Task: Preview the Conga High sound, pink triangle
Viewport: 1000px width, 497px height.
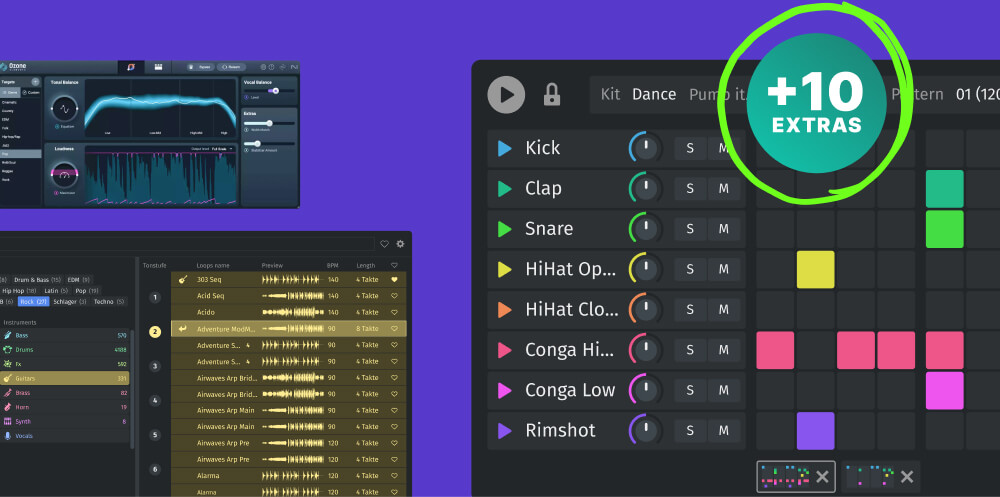Action: [504, 350]
